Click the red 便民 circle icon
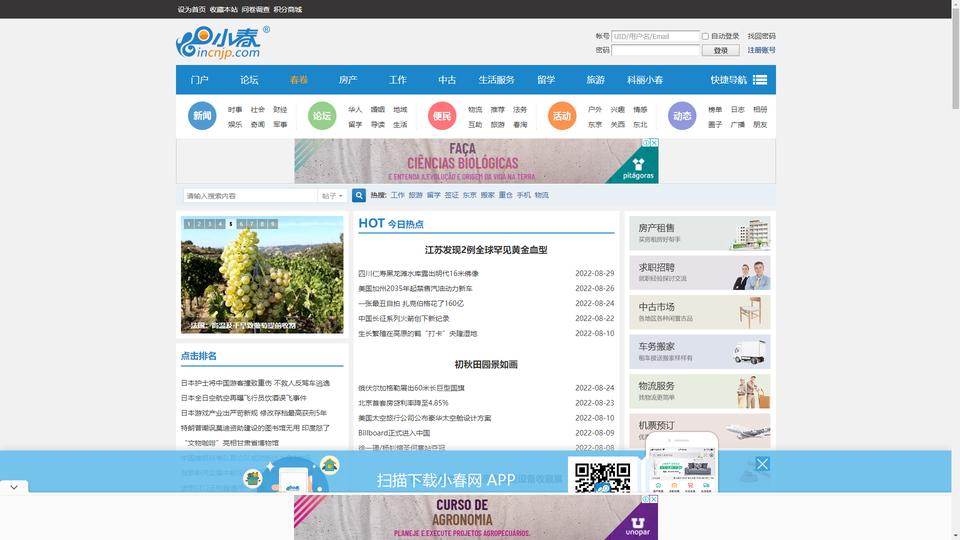This screenshot has height=540, width=960. coord(442,116)
